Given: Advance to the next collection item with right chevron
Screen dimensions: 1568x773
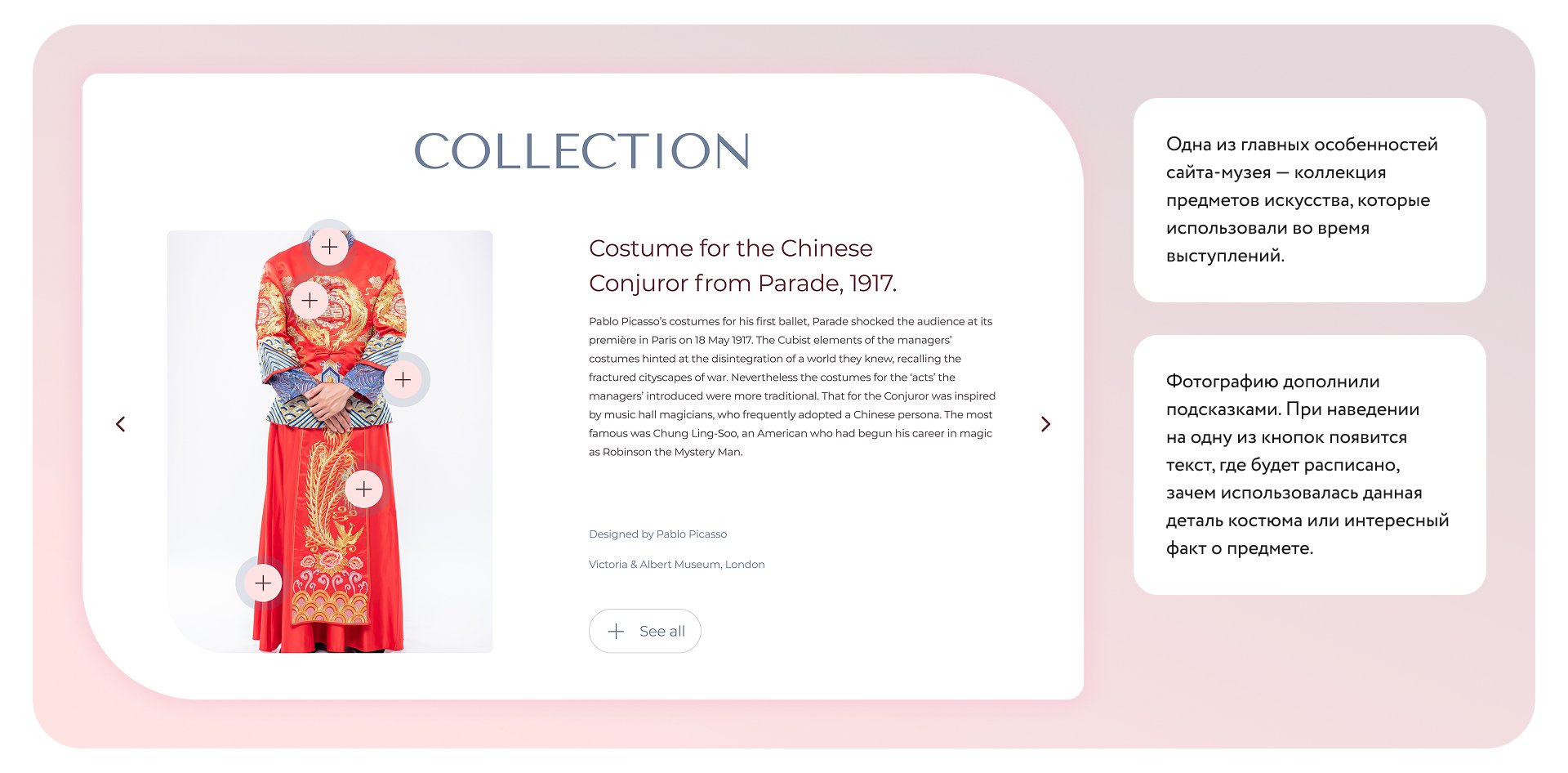Looking at the screenshot, I should (1045, 424).
